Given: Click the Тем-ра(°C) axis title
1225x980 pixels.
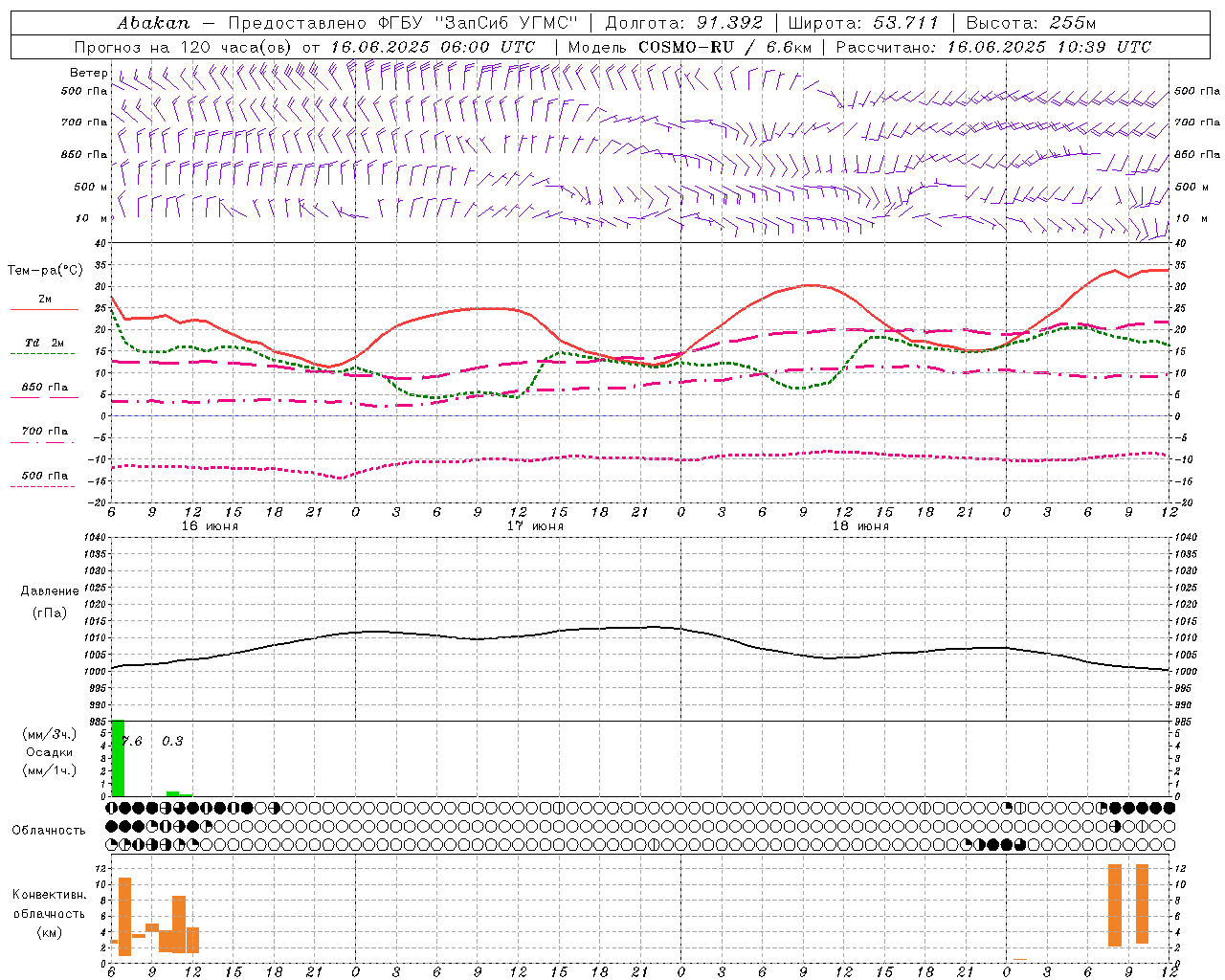Looking at the screenshot, I should pyautogui.click(x=45, y=271).
